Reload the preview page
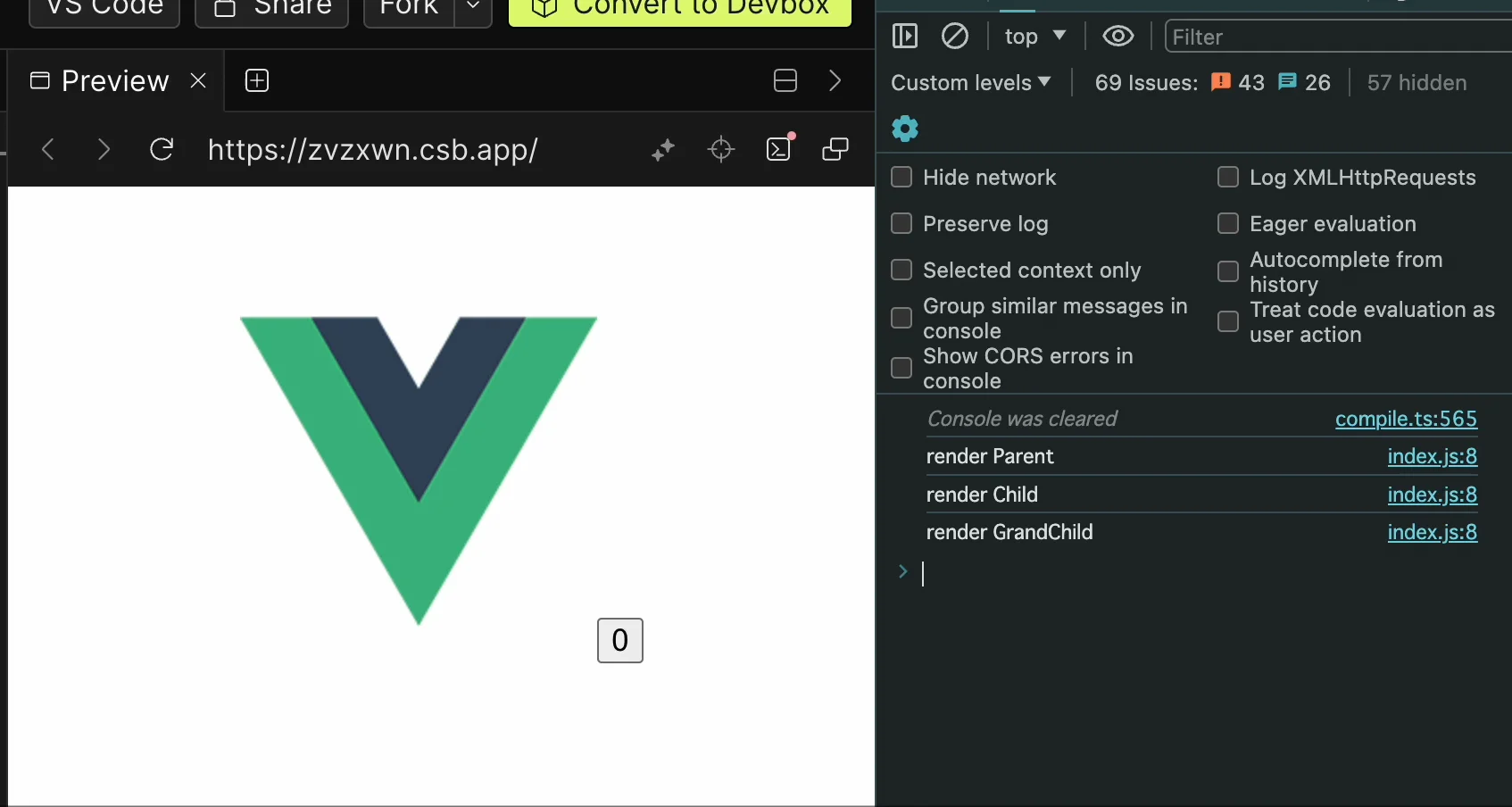This screenshot has height=807, width=1512. [162, 149]
